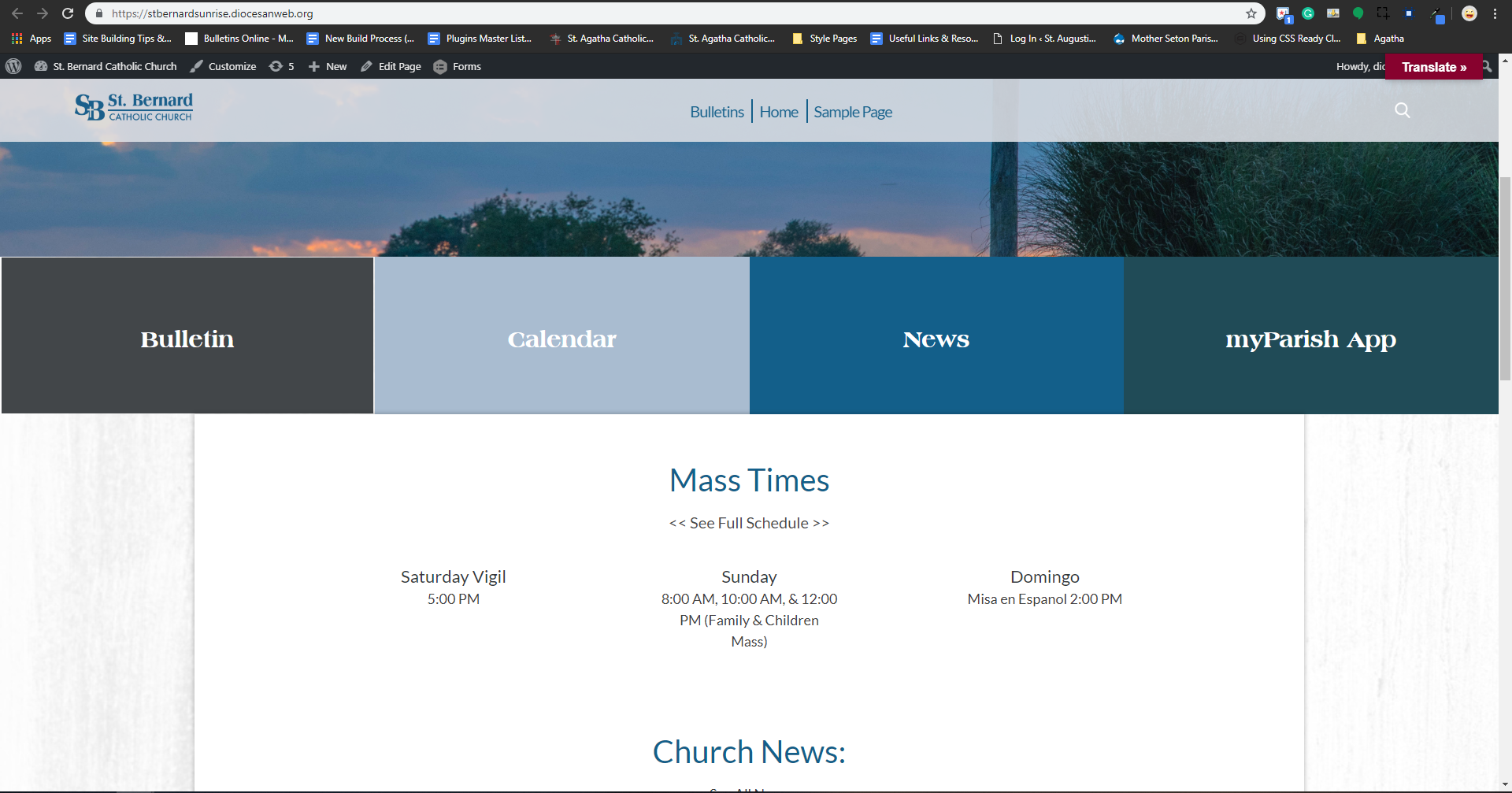Click the WordPress logo in the admin bar

pyautogui.click(x=13, y=66)
